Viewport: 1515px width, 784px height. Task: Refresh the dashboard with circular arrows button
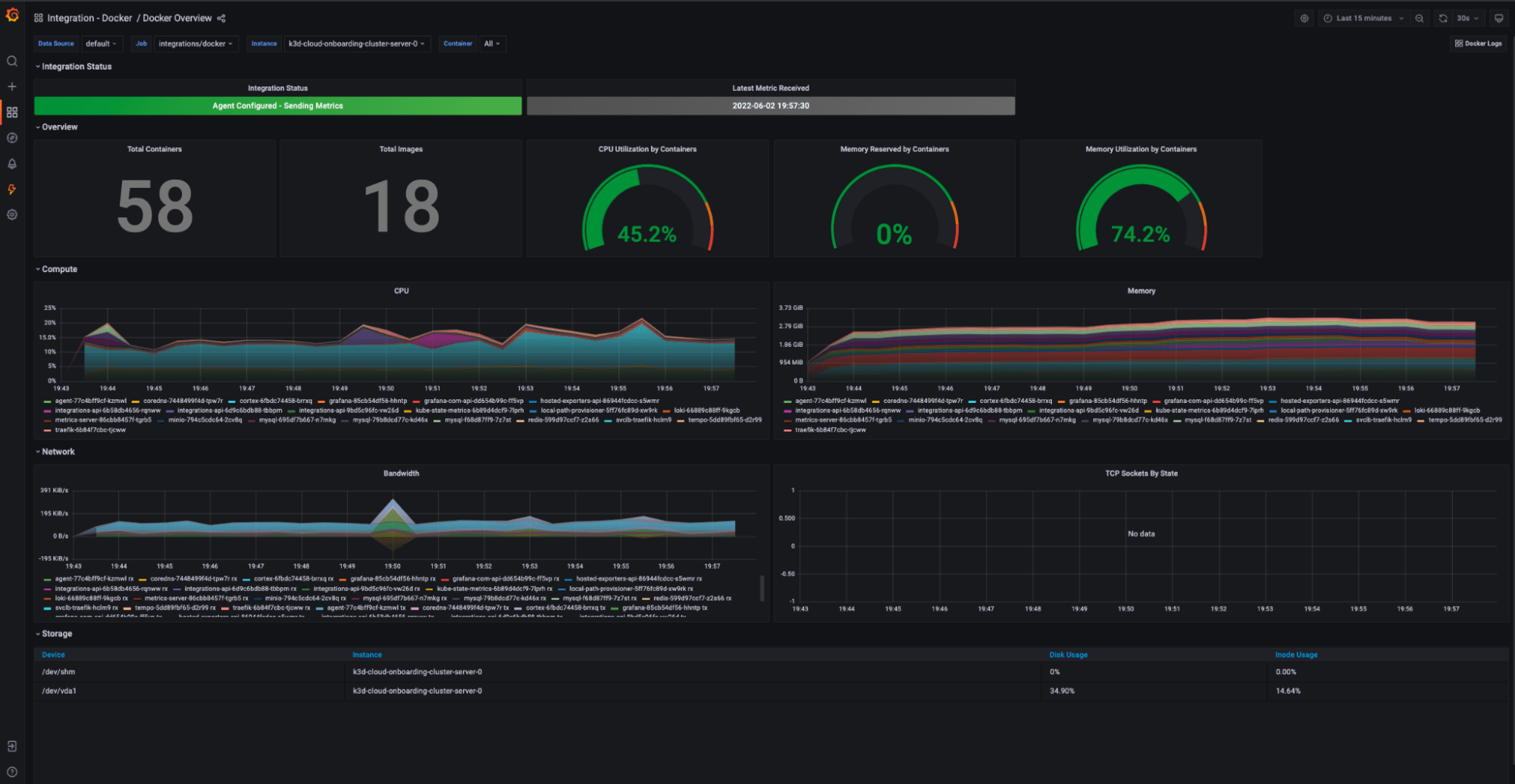point(1442,17)
